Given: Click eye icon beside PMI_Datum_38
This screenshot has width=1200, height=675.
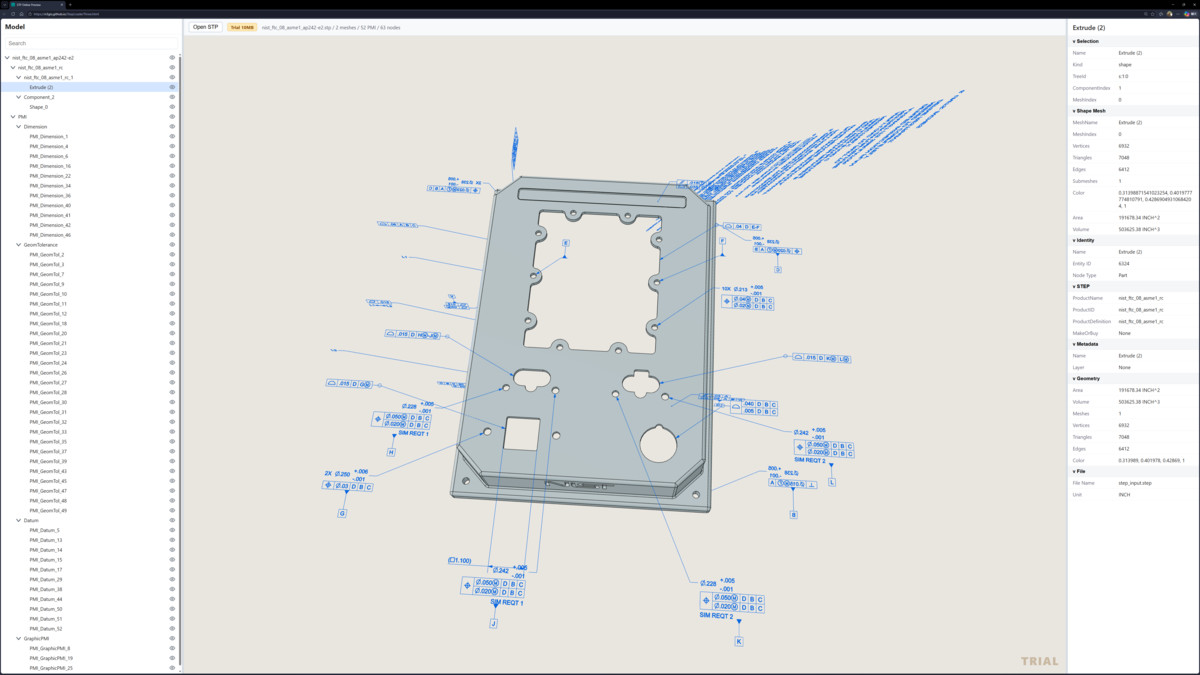Looking at the screenshot, I should click(172, 589).
